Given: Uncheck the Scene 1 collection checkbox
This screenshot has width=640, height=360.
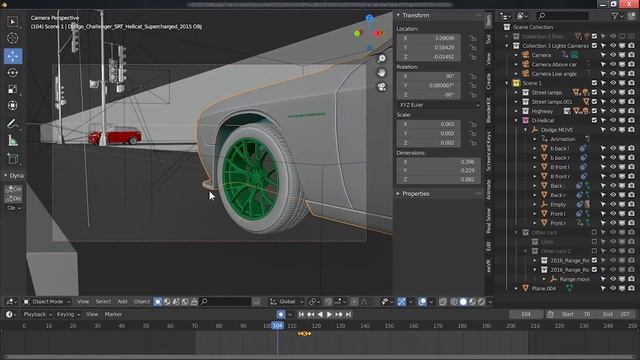Looking at the screenshot, I should [594, 83].
